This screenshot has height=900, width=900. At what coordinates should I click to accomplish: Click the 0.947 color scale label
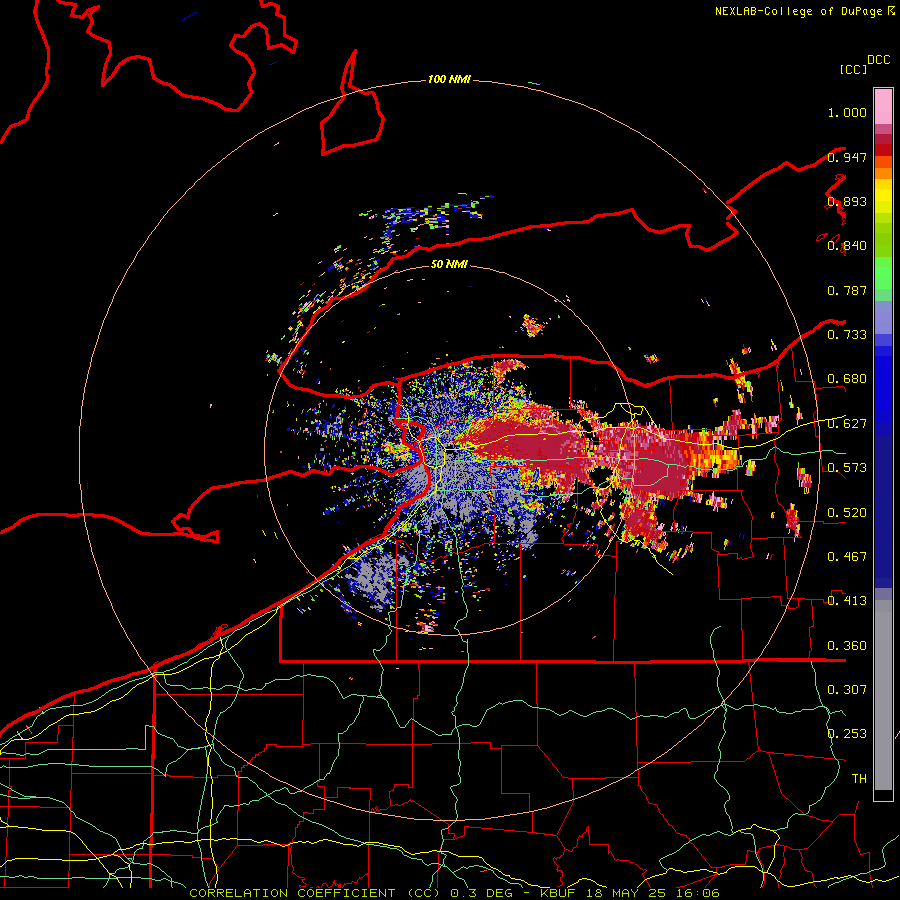[847, 157]
